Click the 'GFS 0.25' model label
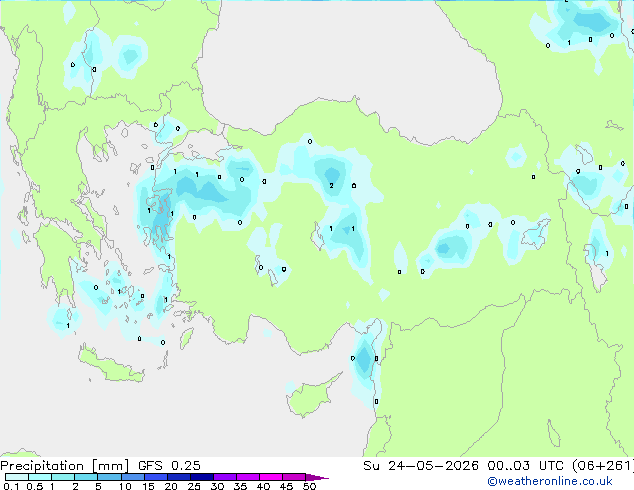The image size is (634, 490). click(169, 466)
